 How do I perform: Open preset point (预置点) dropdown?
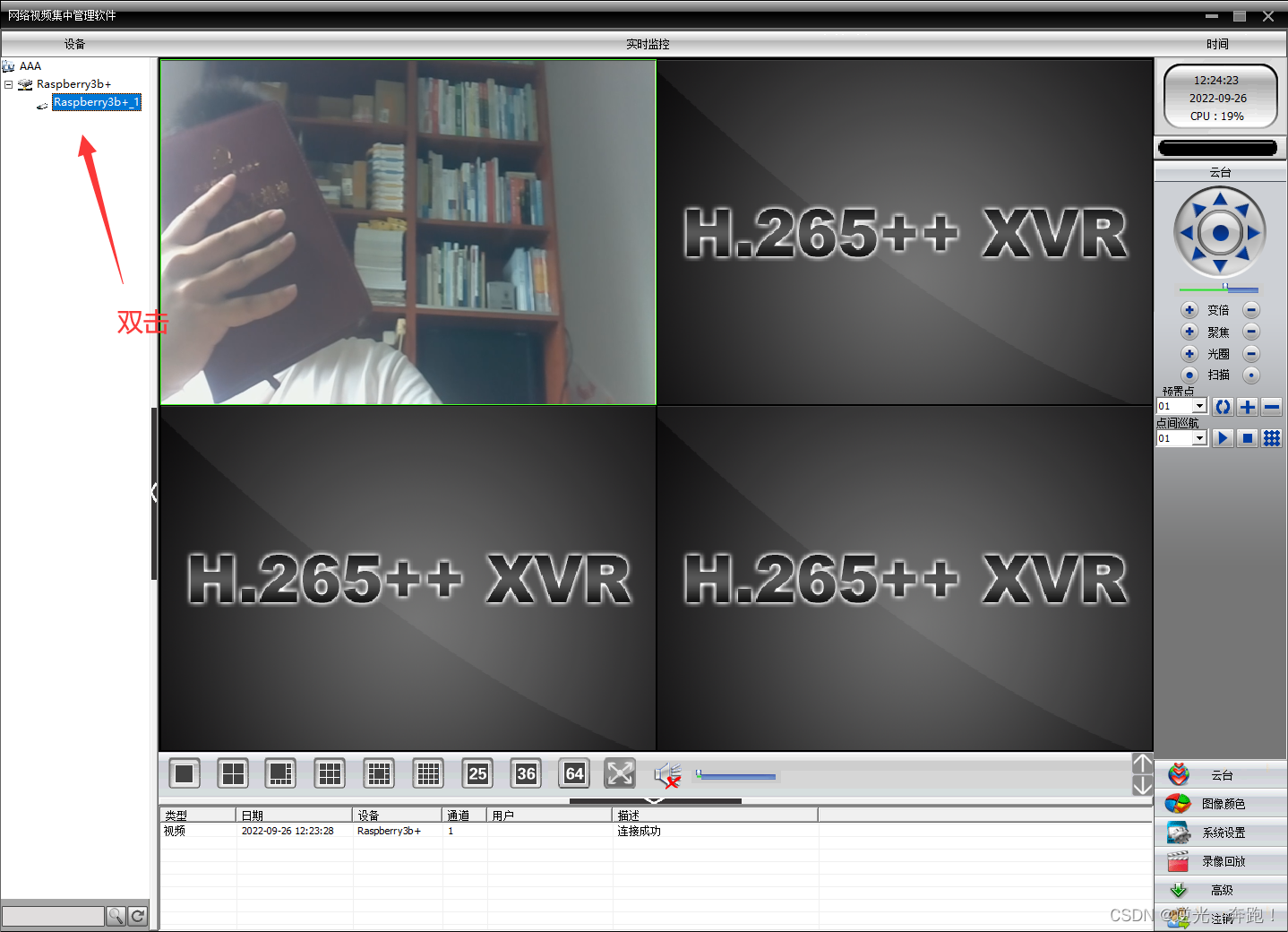point(1199,407)
